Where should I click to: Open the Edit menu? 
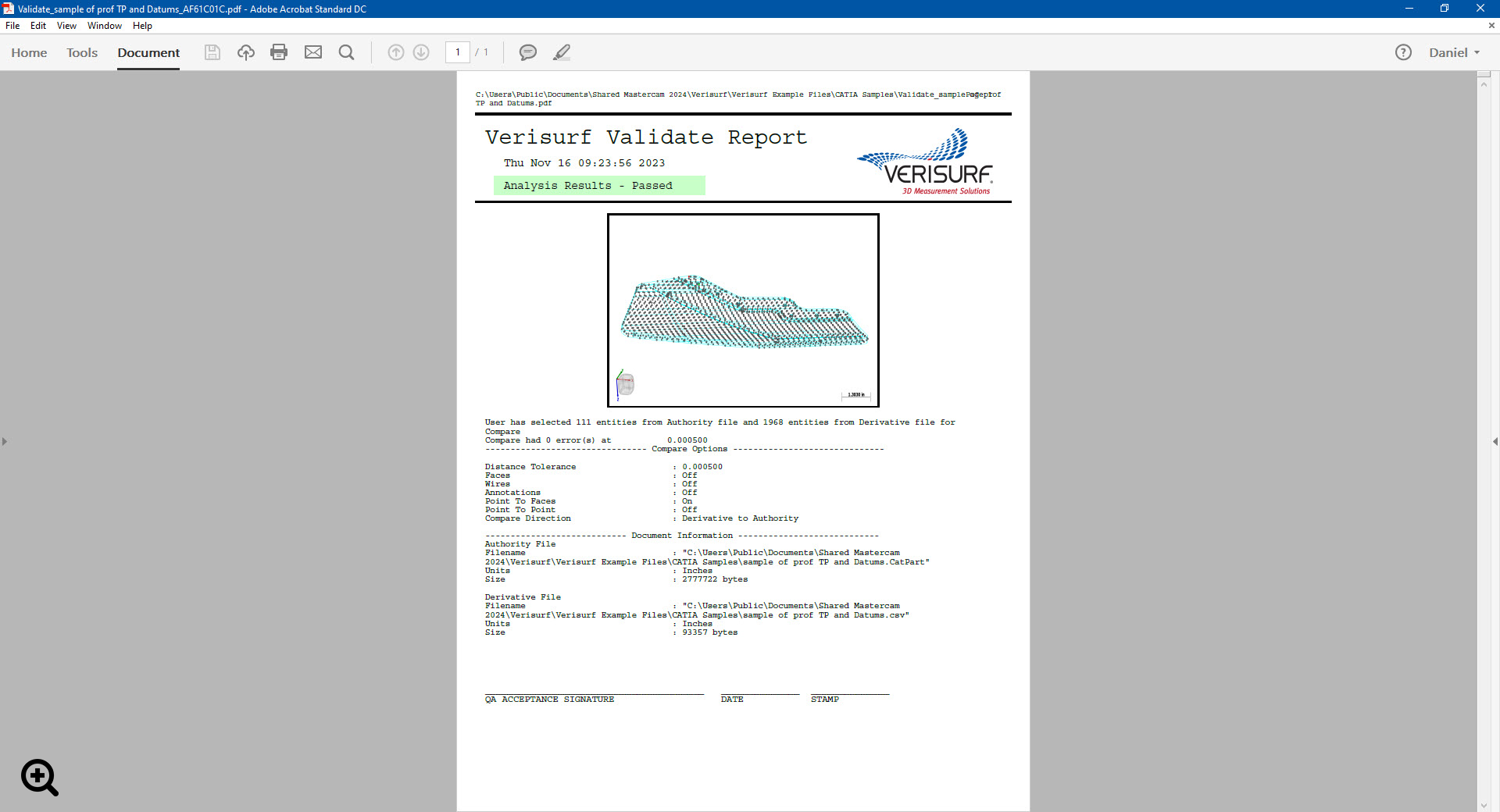pos(38,26)
